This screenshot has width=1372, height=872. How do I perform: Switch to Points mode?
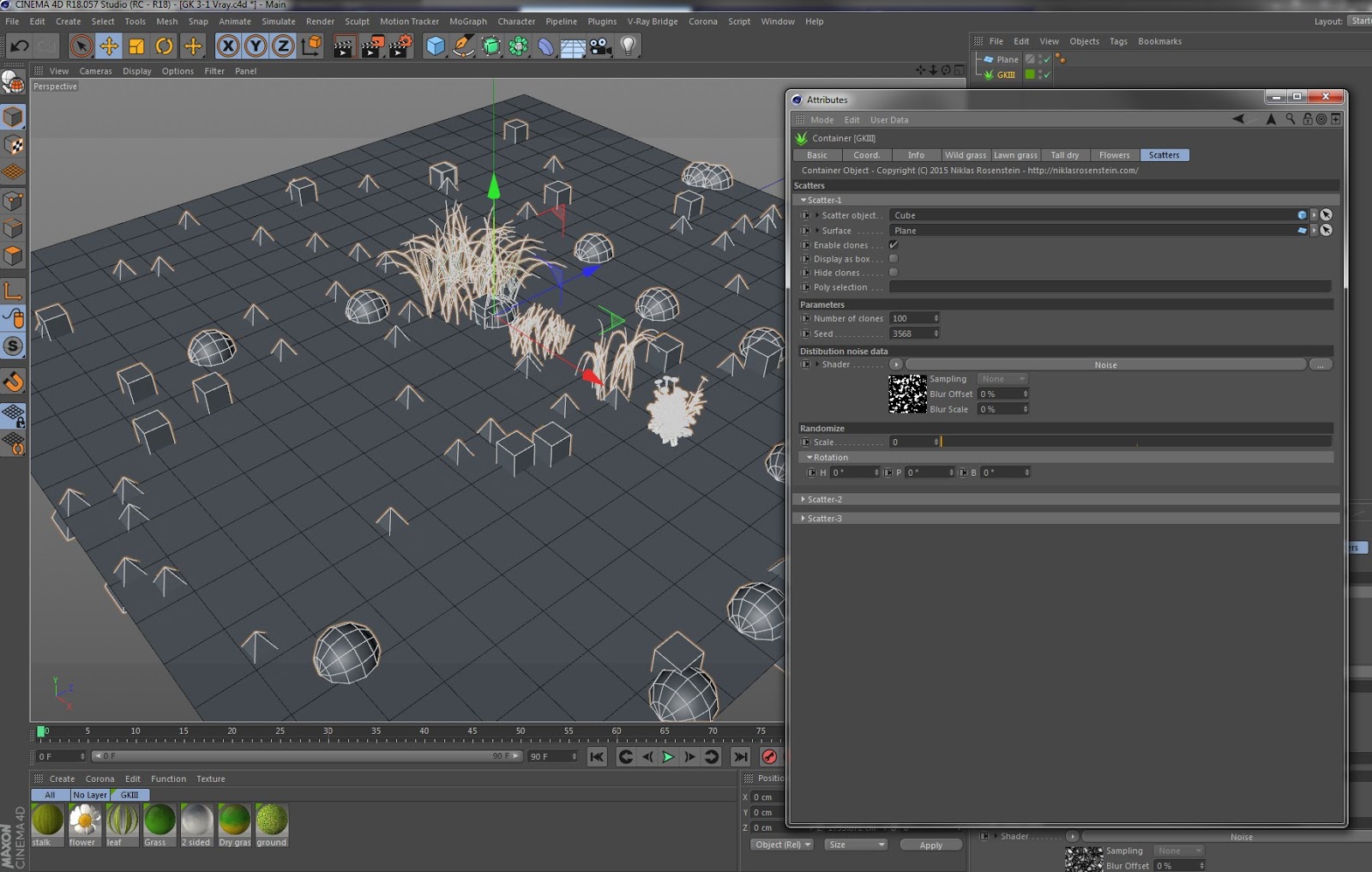pyautogui.click(x=13, y=201)
